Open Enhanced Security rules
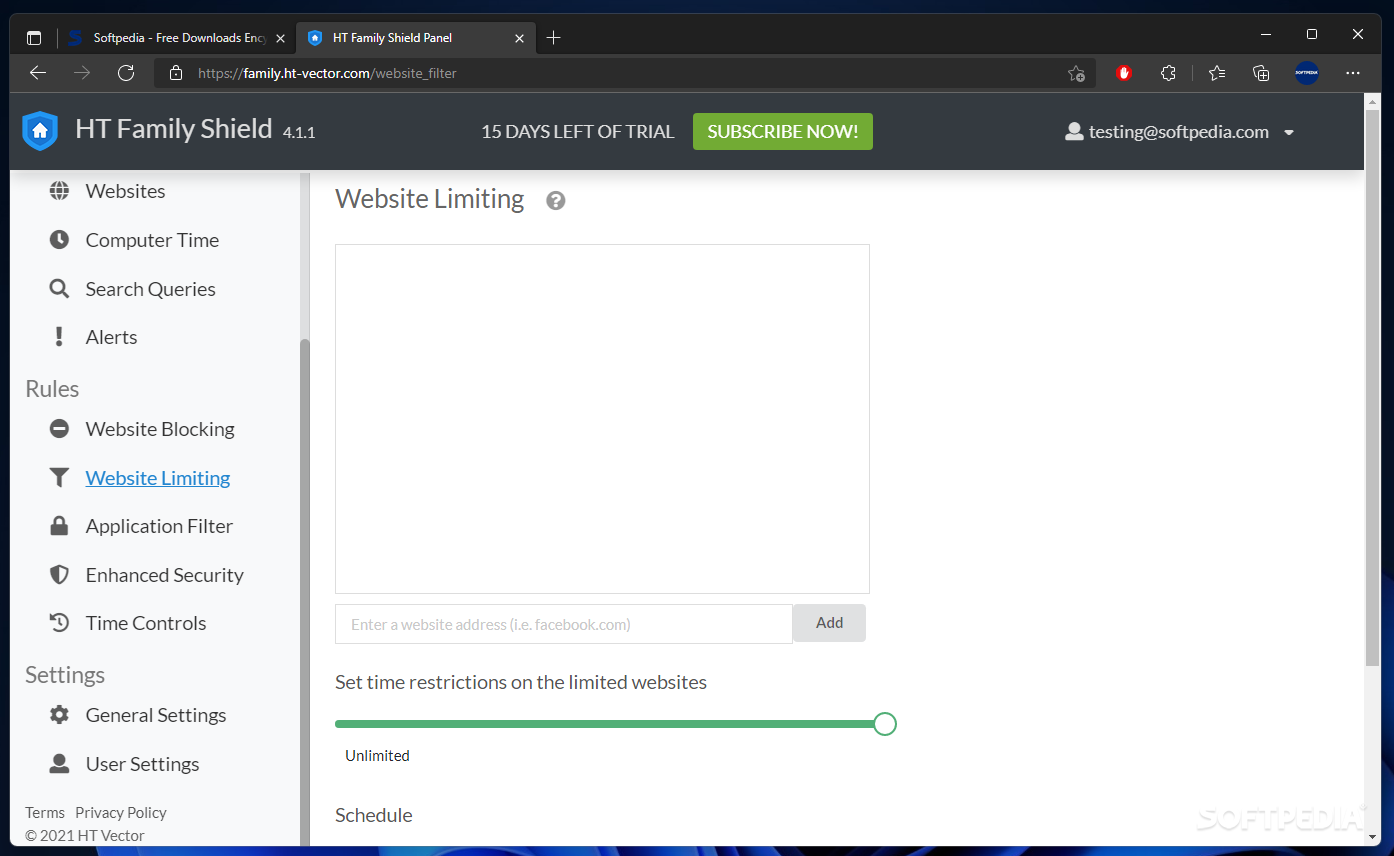1394x856 pixels. point(165,575)
